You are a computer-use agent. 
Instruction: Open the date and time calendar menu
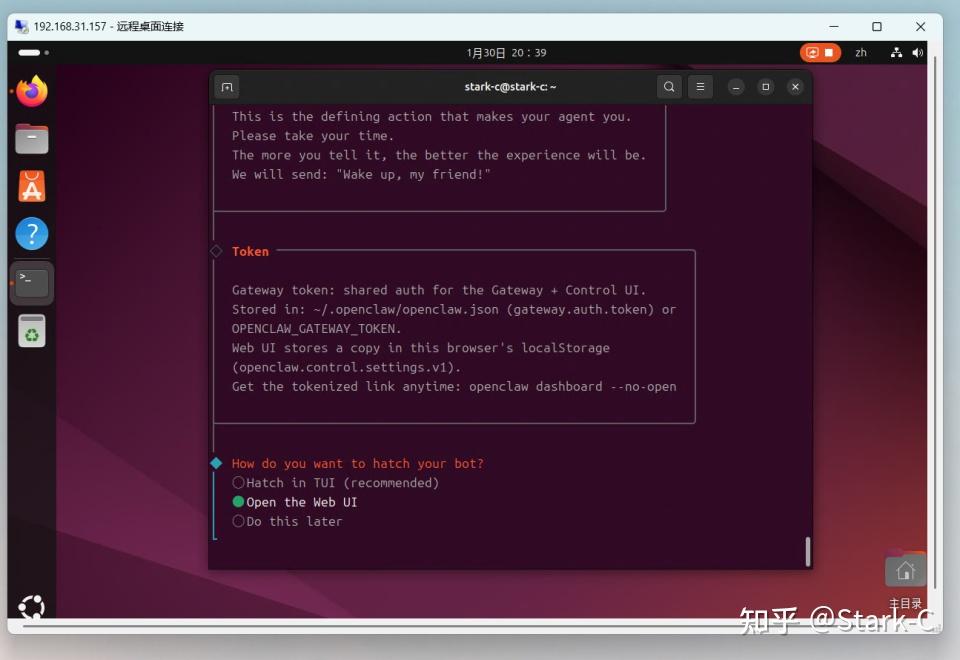[x=506, y=53]
